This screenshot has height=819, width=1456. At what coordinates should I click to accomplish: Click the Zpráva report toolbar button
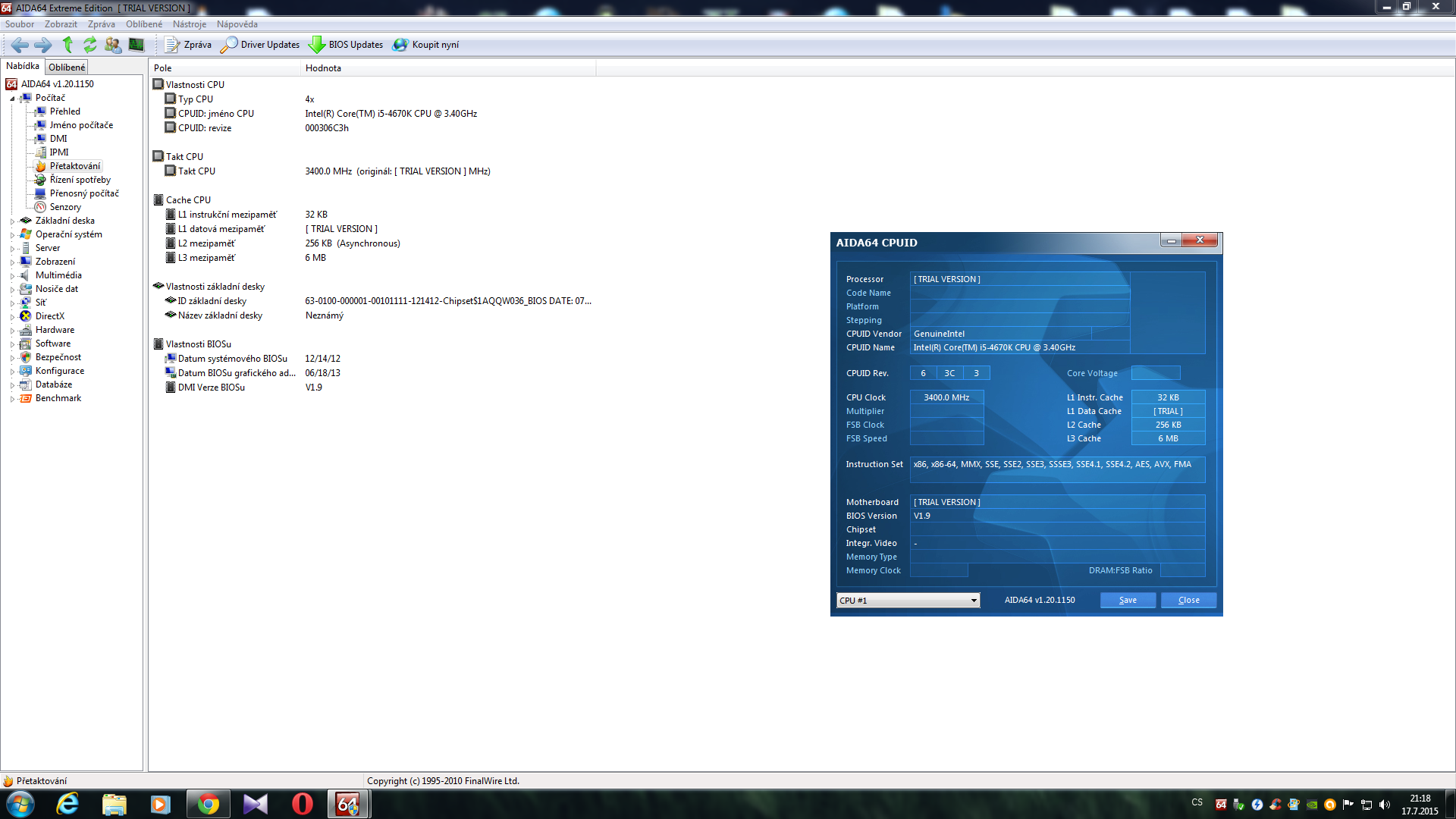point(188,45)
